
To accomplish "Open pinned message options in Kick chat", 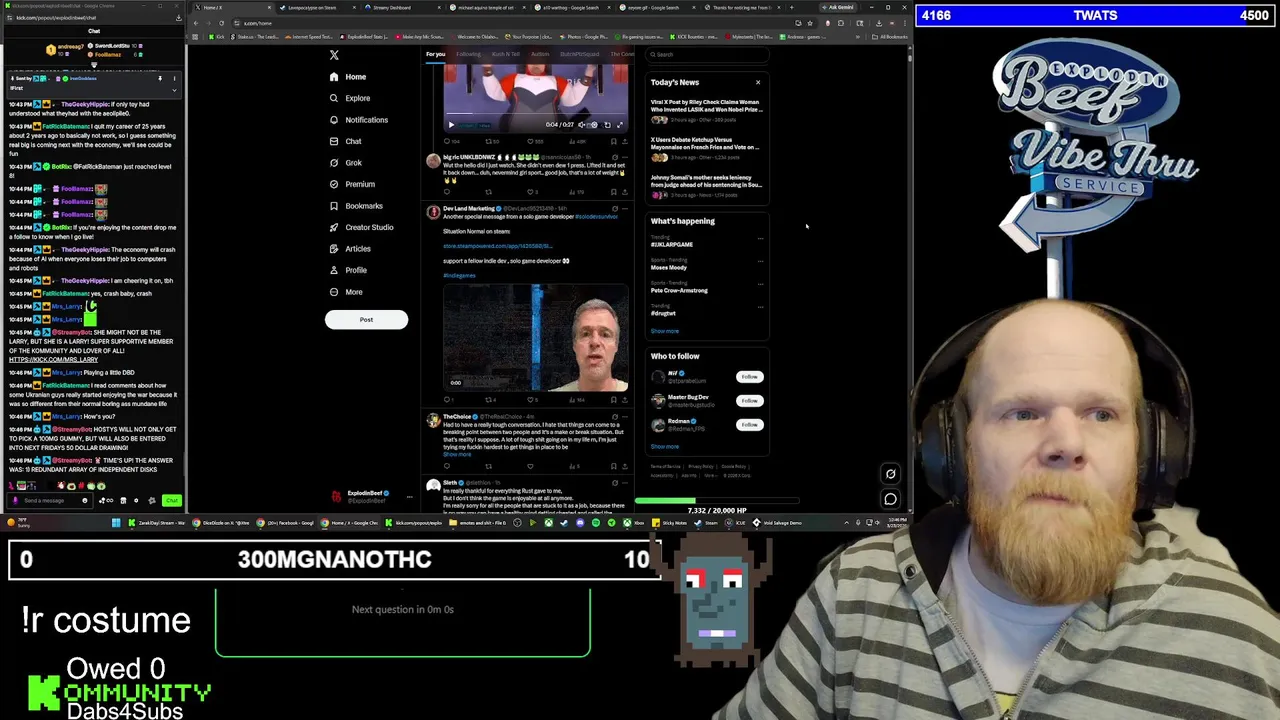I will pos(174,78).
